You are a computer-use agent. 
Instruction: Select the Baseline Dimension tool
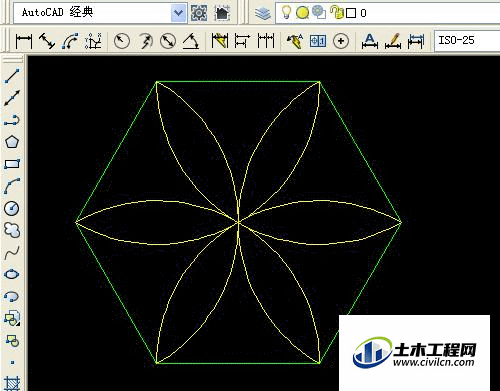click(x=242, y=41)
